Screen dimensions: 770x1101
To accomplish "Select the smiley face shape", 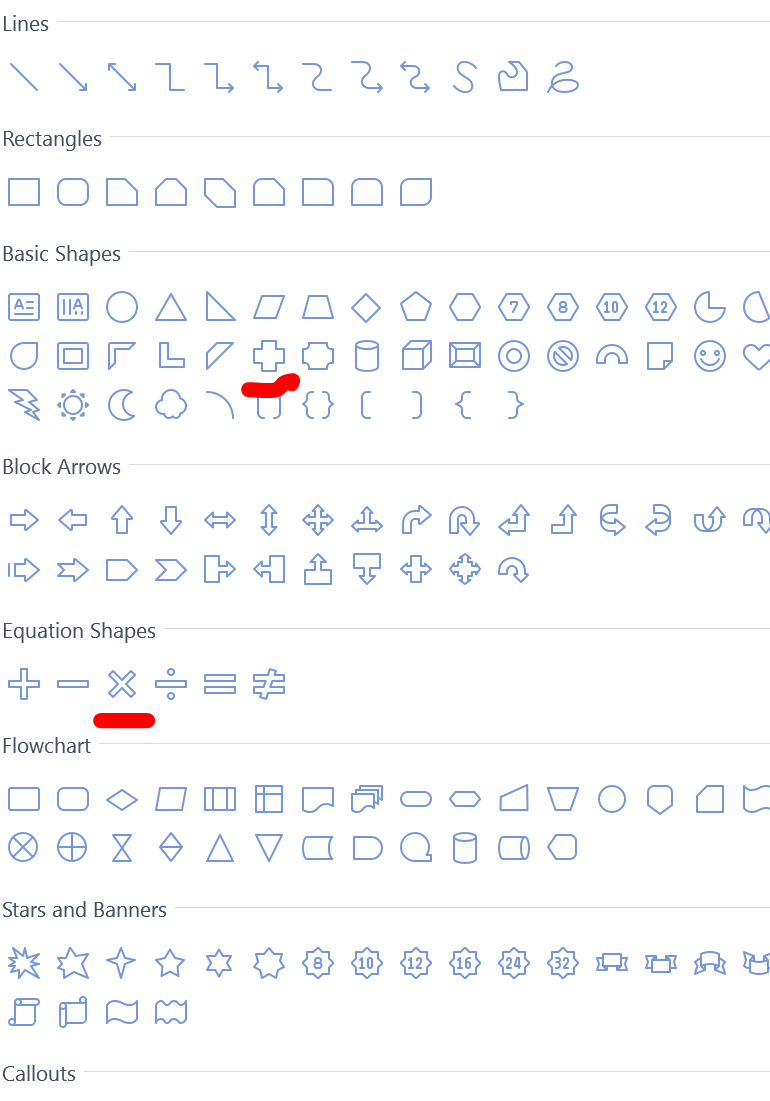I will tap(710, 356).
